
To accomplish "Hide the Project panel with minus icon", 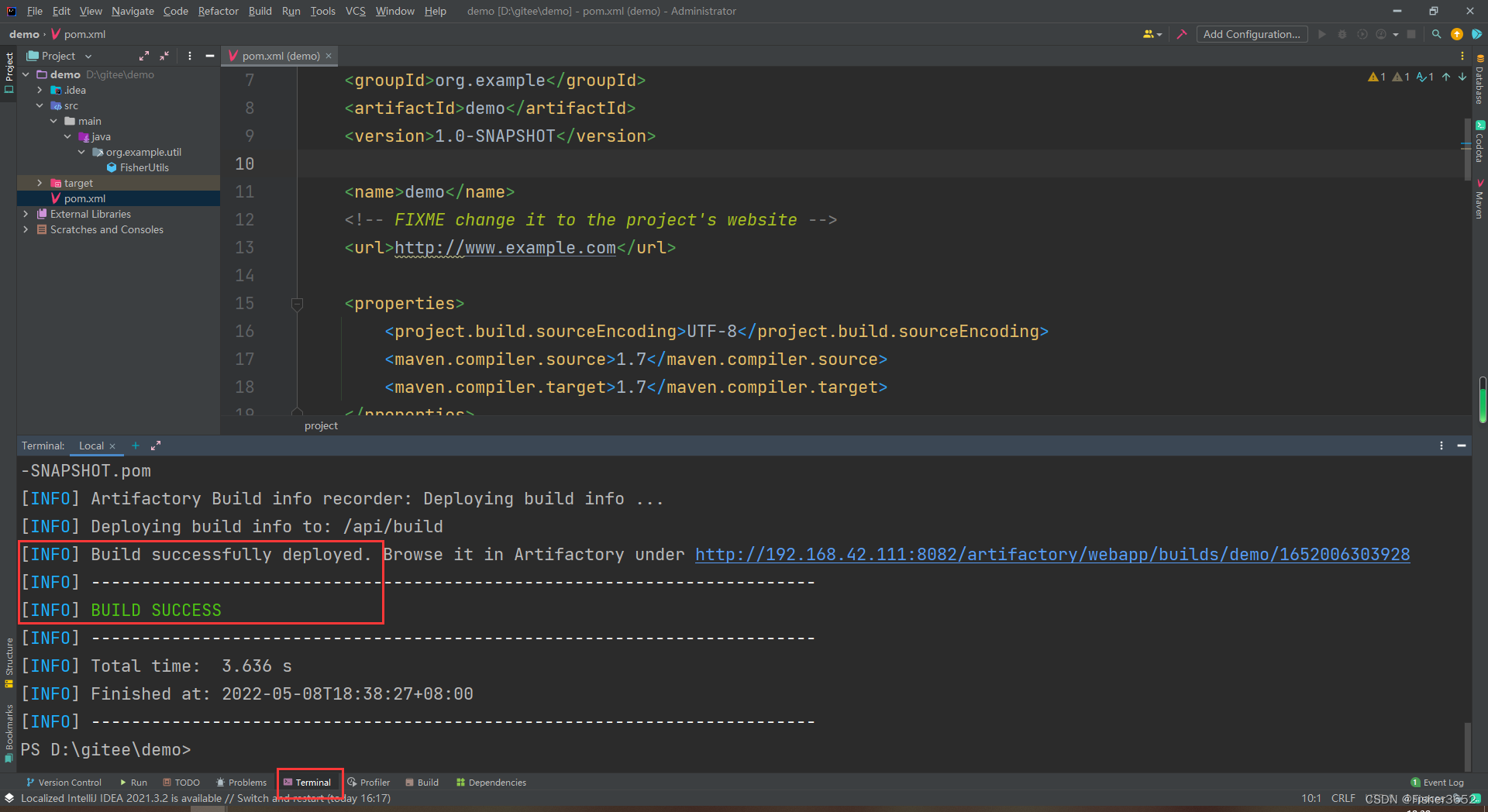I will pyautogui.click(x=209, y=56).
